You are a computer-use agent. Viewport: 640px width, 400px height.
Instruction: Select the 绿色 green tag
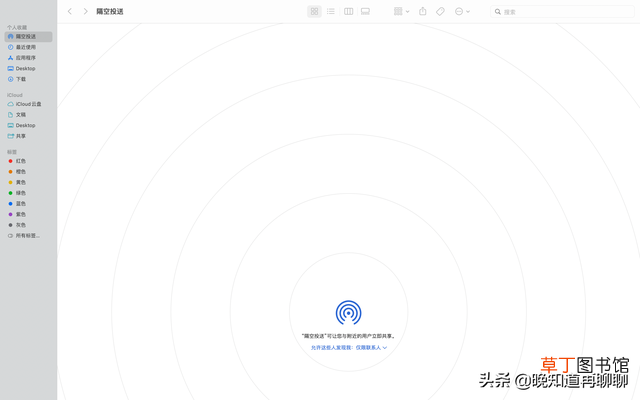(x=29, y=193)
